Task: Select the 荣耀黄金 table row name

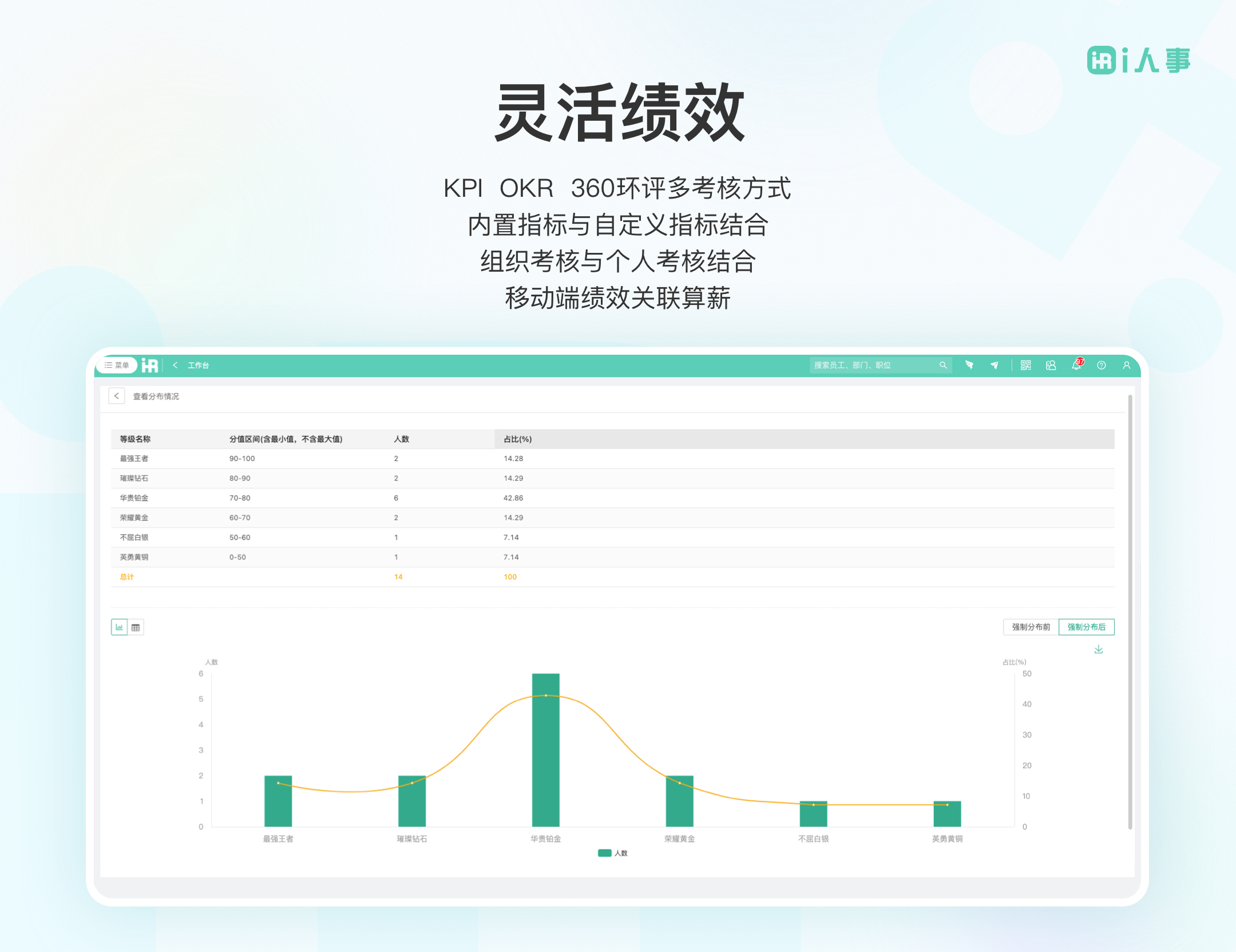Action: 134,518
